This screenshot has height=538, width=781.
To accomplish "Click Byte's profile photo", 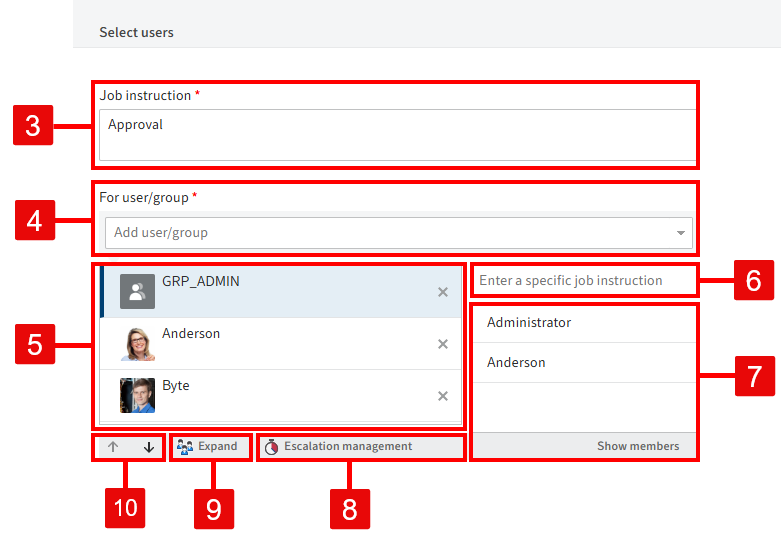I will click(138, 396).
